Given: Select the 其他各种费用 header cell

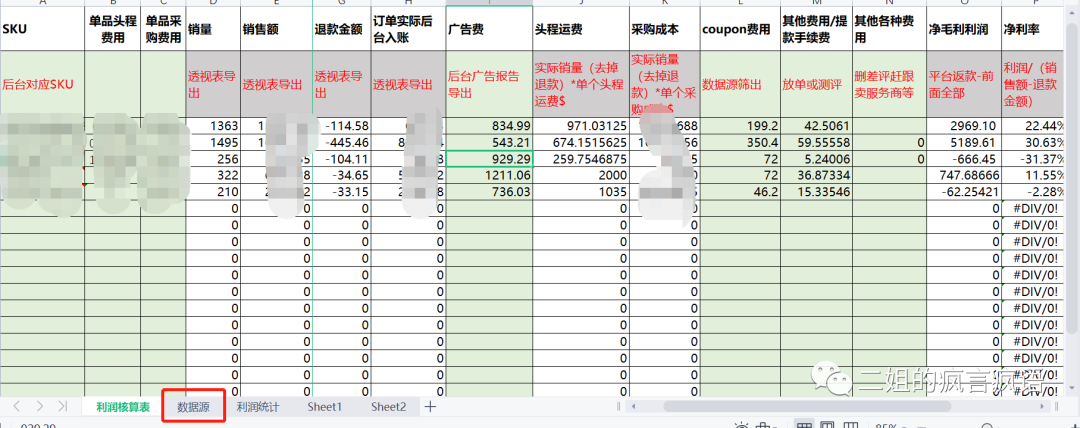Looking at the screenshot, I should pyautogui.click(x=889, y=29).
